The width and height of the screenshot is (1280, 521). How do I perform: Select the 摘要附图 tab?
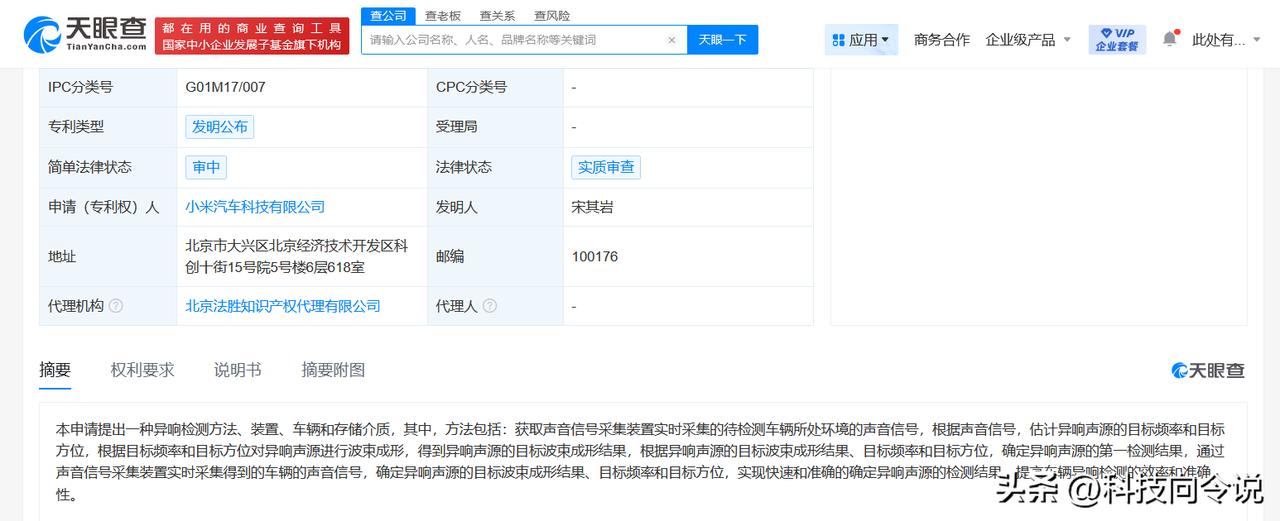(x=333, y=370)
